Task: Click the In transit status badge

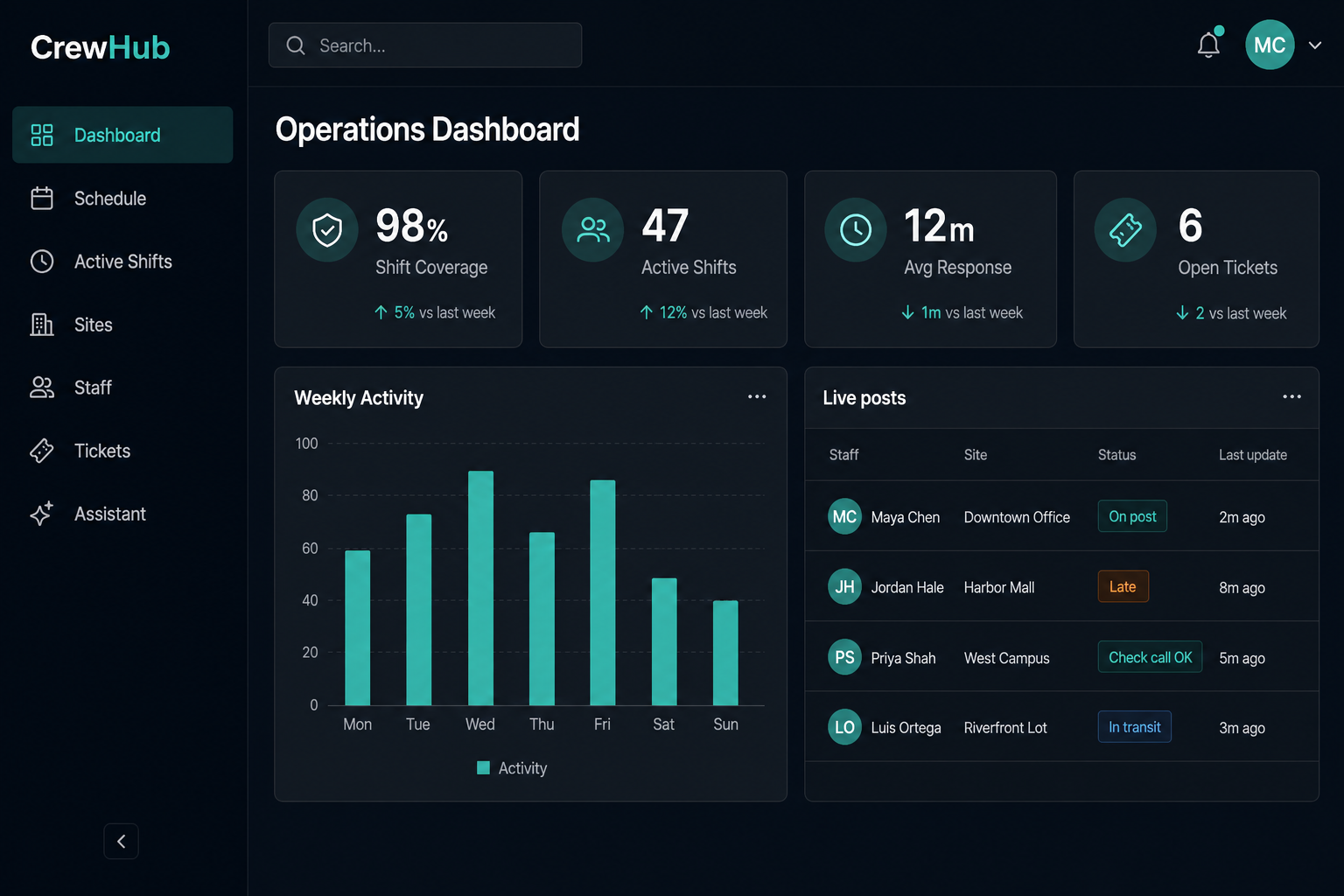Action: (x=1134, y=727)
